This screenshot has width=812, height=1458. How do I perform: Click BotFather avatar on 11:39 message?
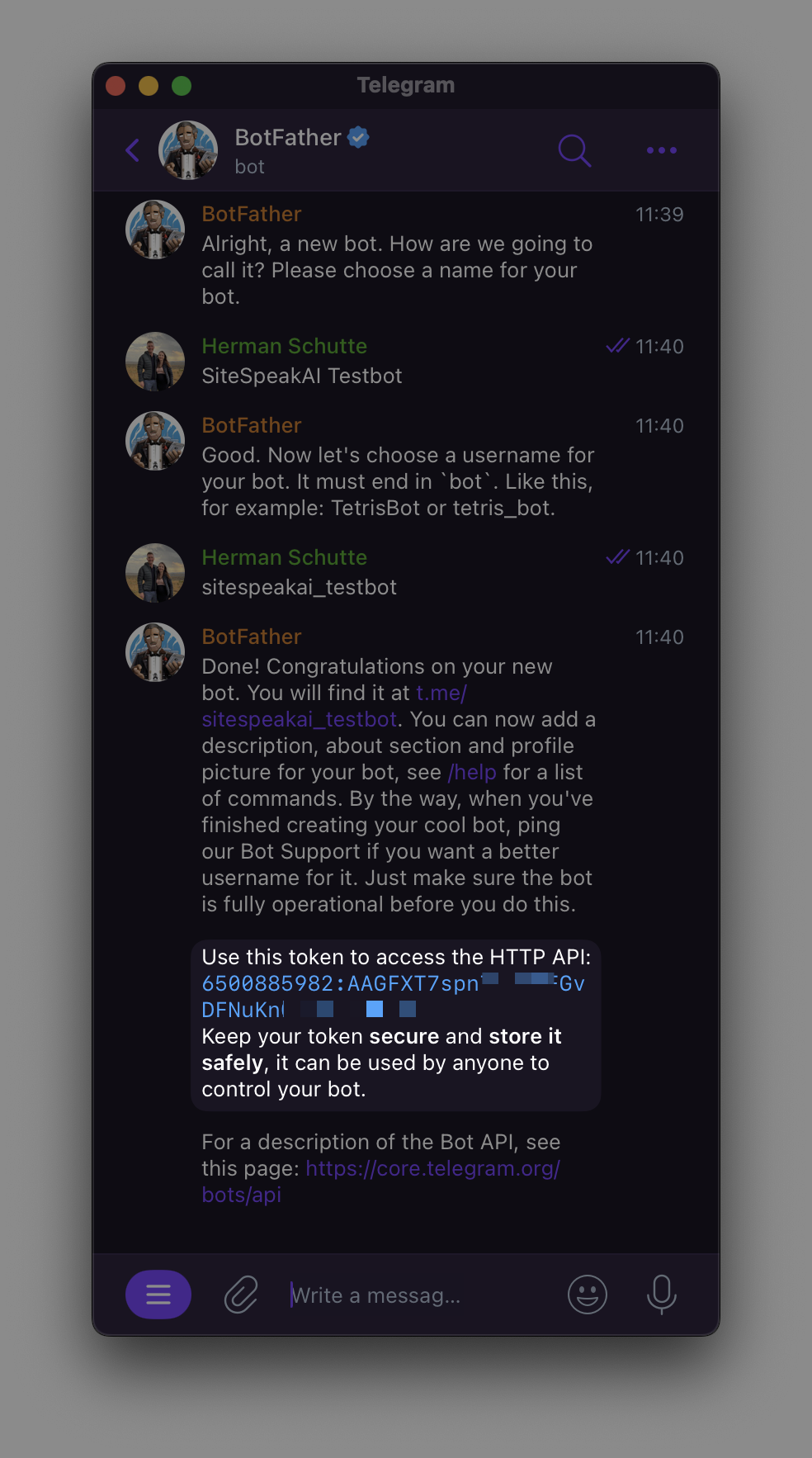coord(155,230)
